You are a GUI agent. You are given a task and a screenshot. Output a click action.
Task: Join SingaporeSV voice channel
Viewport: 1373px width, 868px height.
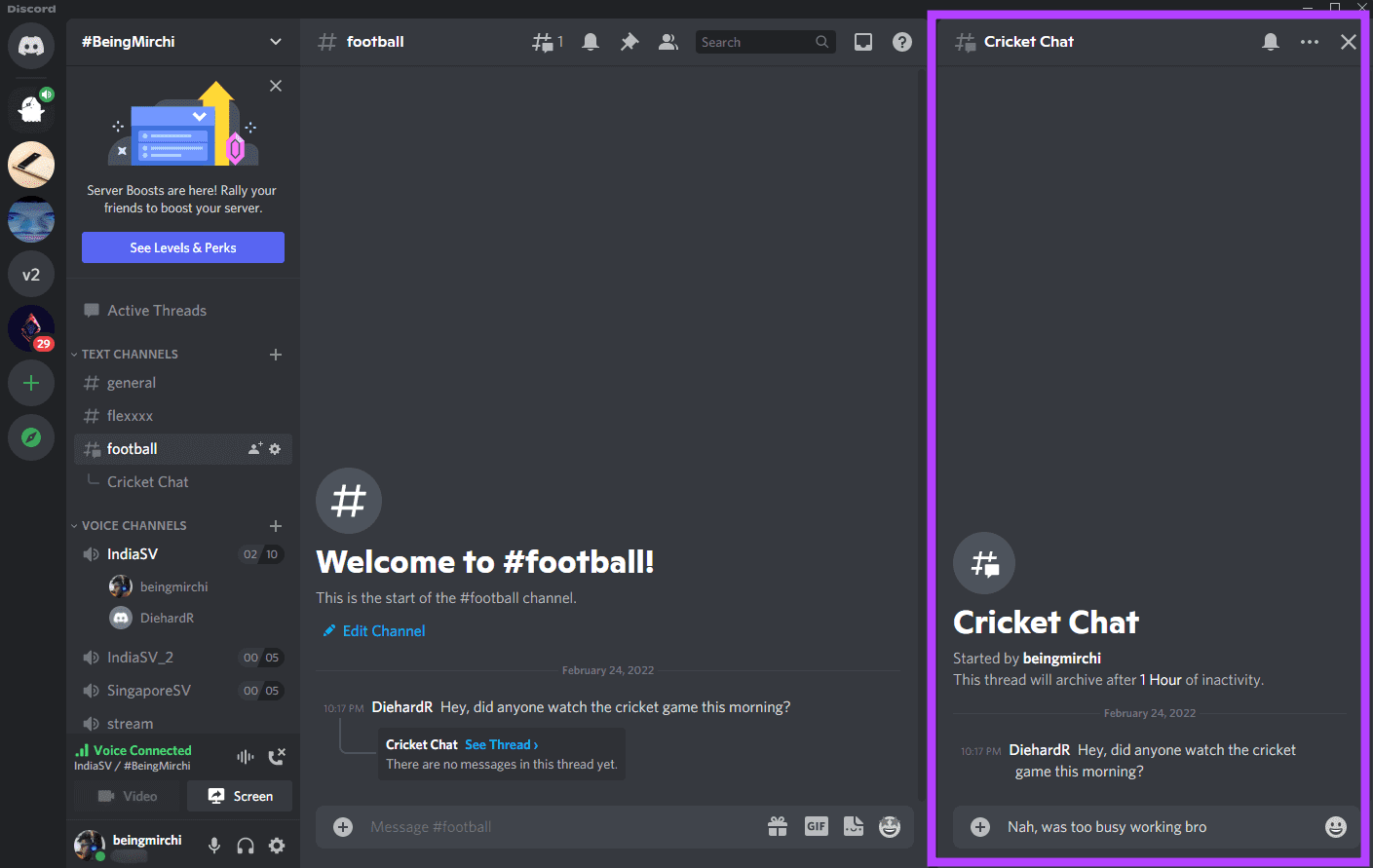tap(183, 691)
